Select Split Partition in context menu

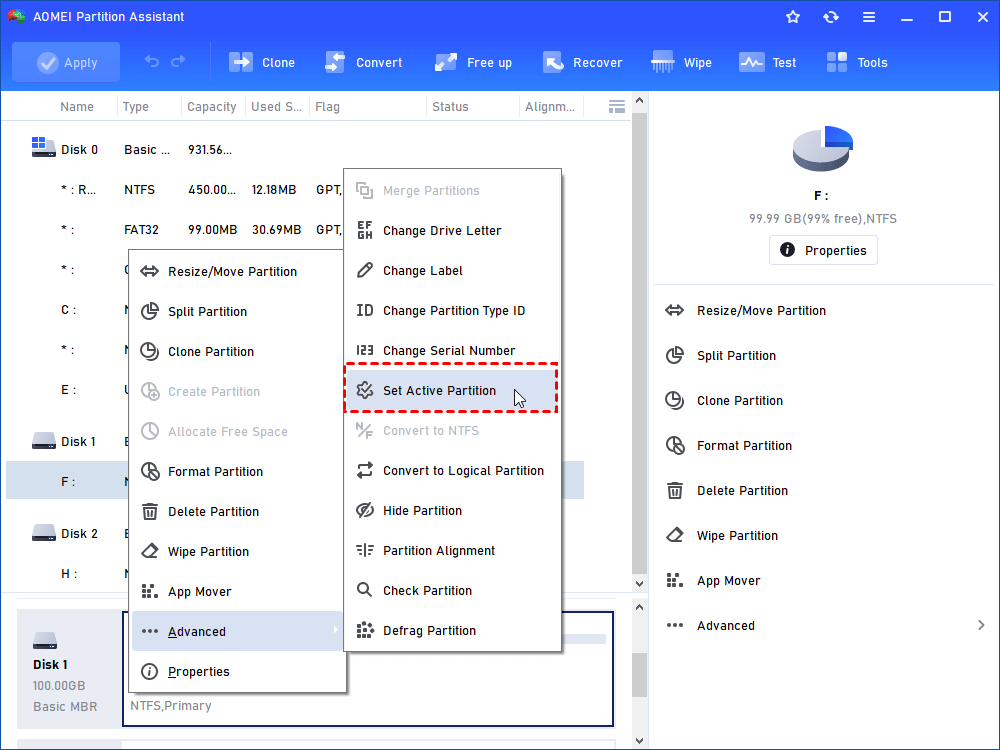237,311
